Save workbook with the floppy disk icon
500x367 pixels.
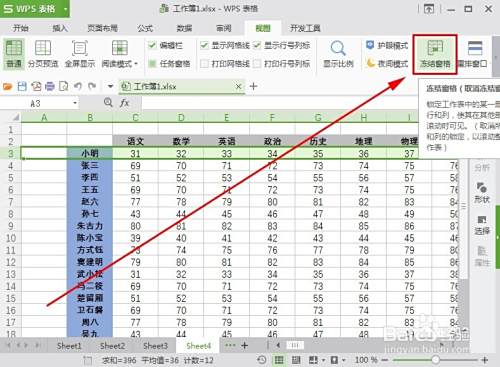(22, 87)
